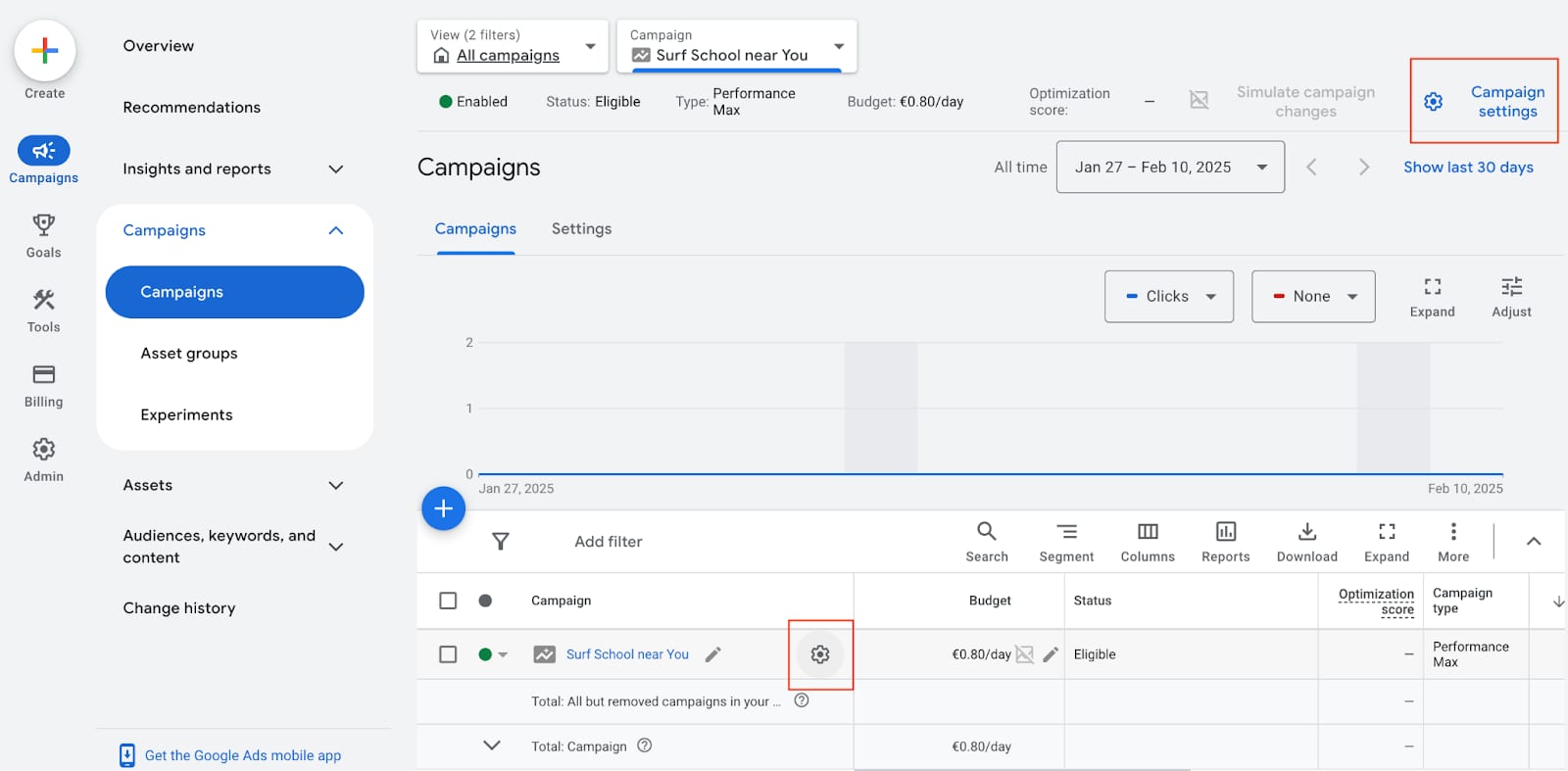The width and height of the screenshot is (1568, 771).
Task: Sort by the Budget column header
Action: click(x=990, y=601)
